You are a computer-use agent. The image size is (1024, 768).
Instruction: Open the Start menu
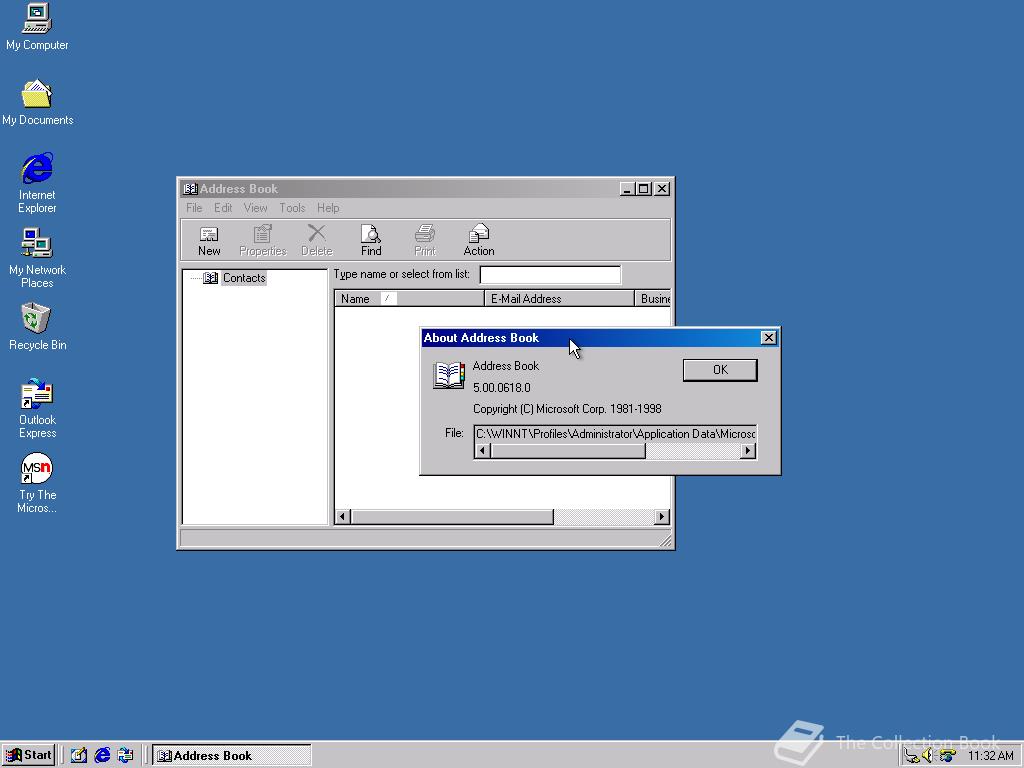[28, 755]
